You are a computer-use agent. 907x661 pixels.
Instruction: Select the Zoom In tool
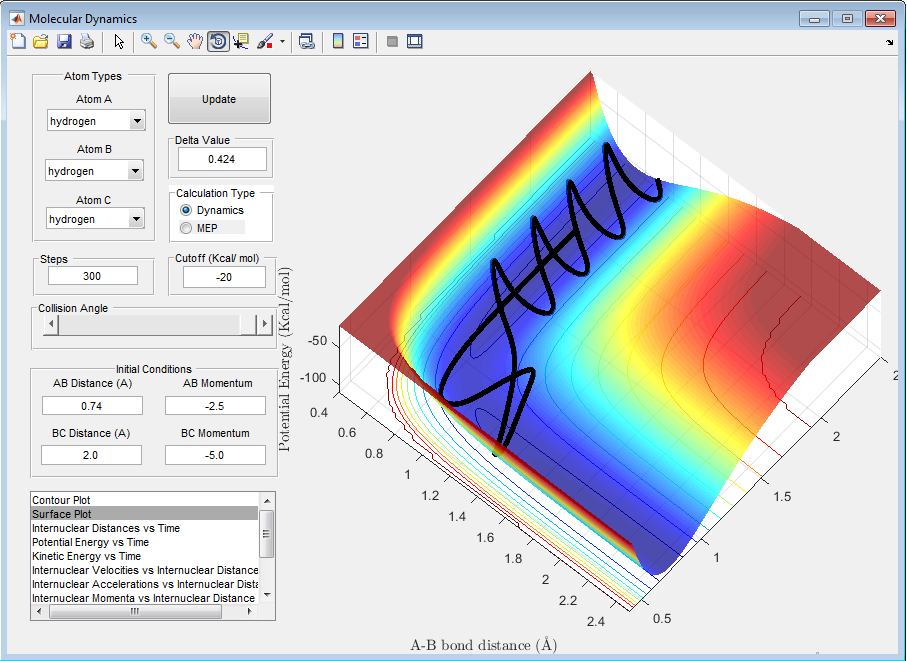149,41
